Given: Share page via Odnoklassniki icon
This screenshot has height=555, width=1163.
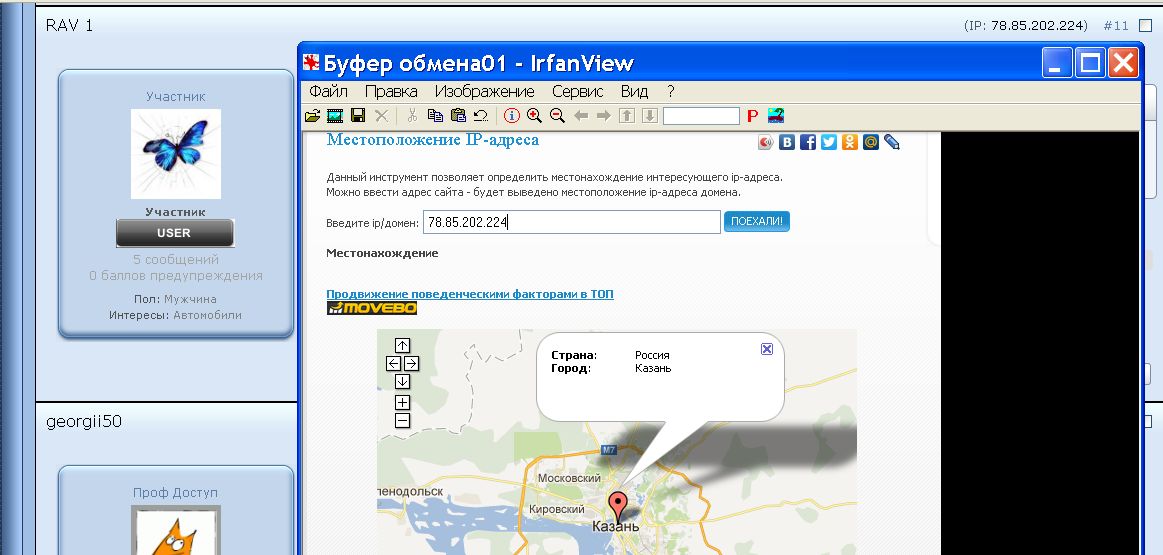Looking at the screenshot, I should pos(850,142).
